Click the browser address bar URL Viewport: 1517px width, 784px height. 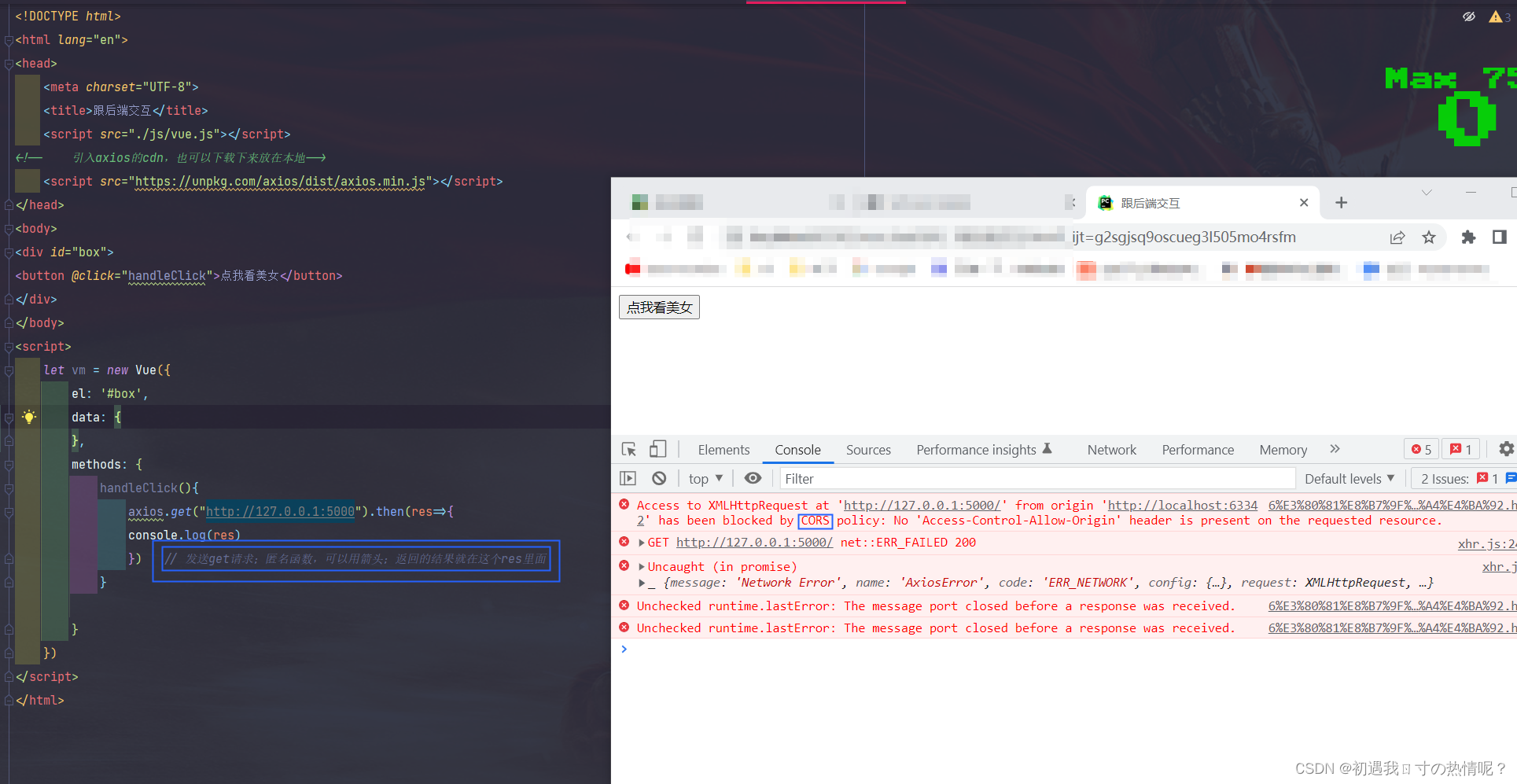coord(1184,237)
